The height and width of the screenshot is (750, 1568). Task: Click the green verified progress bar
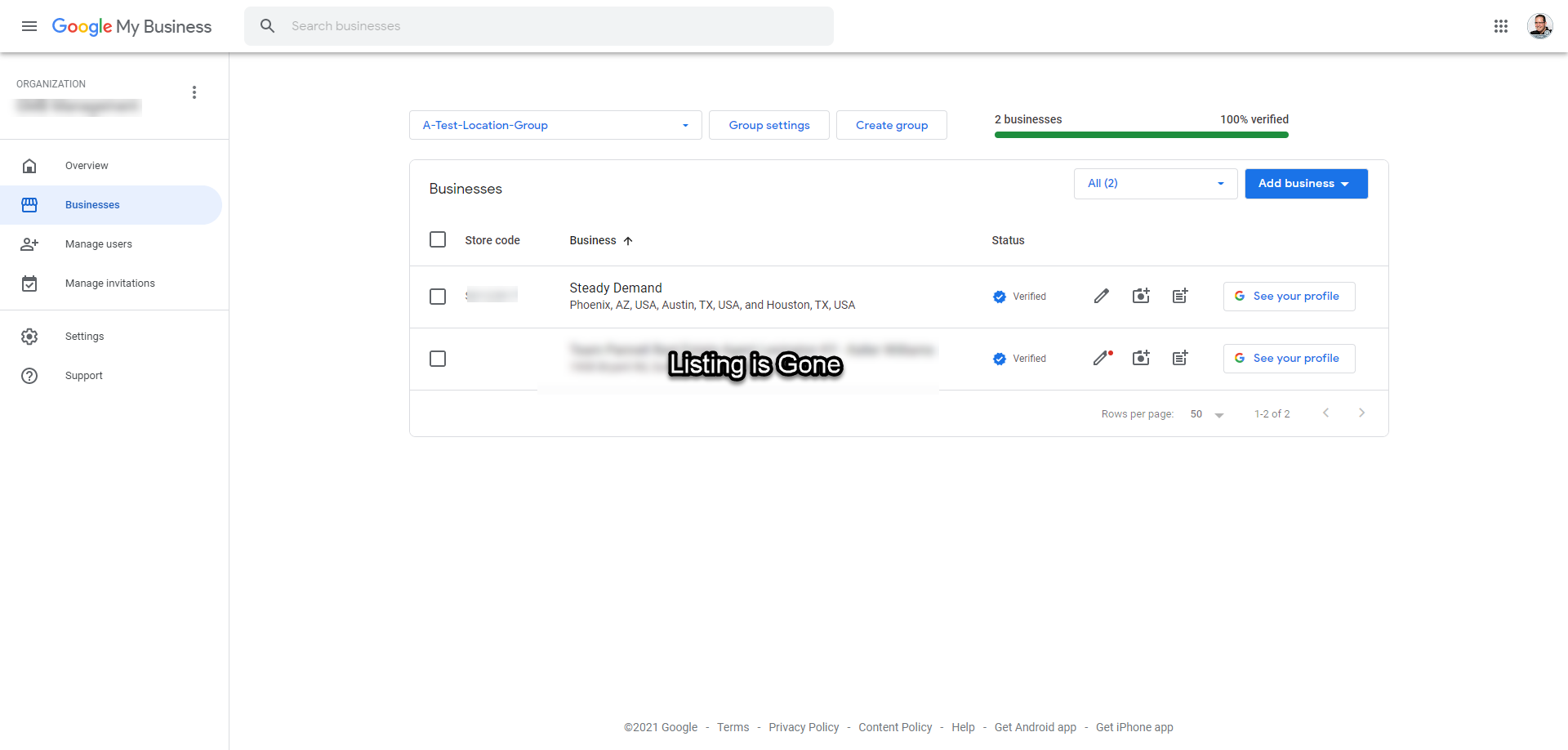pos(1141,135)
